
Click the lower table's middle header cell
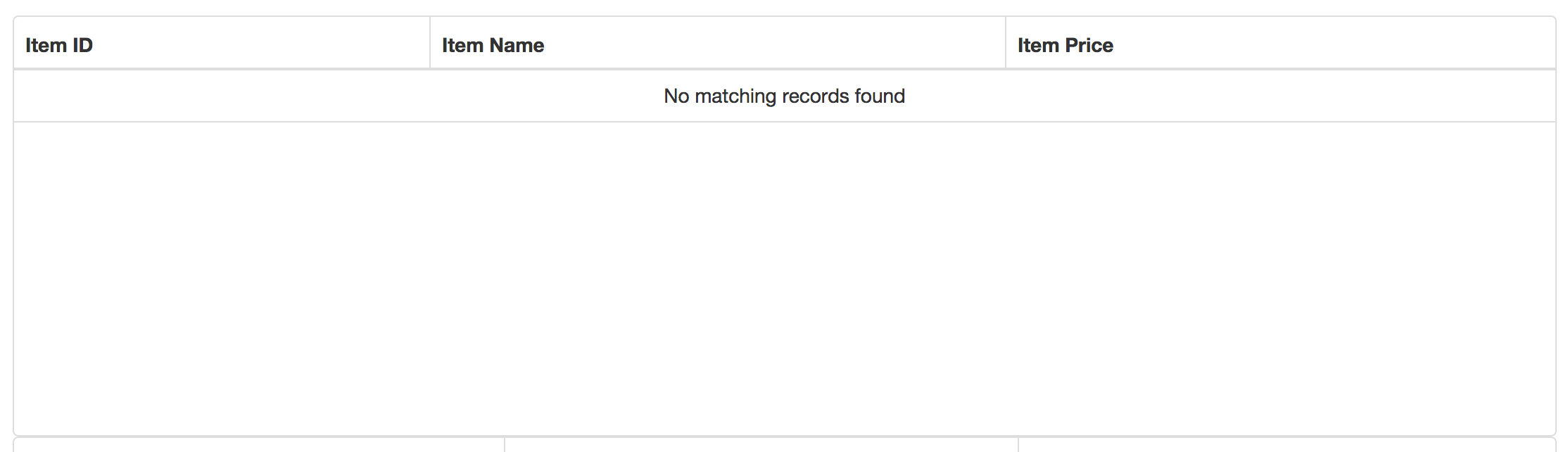click(x=761, y=445)
